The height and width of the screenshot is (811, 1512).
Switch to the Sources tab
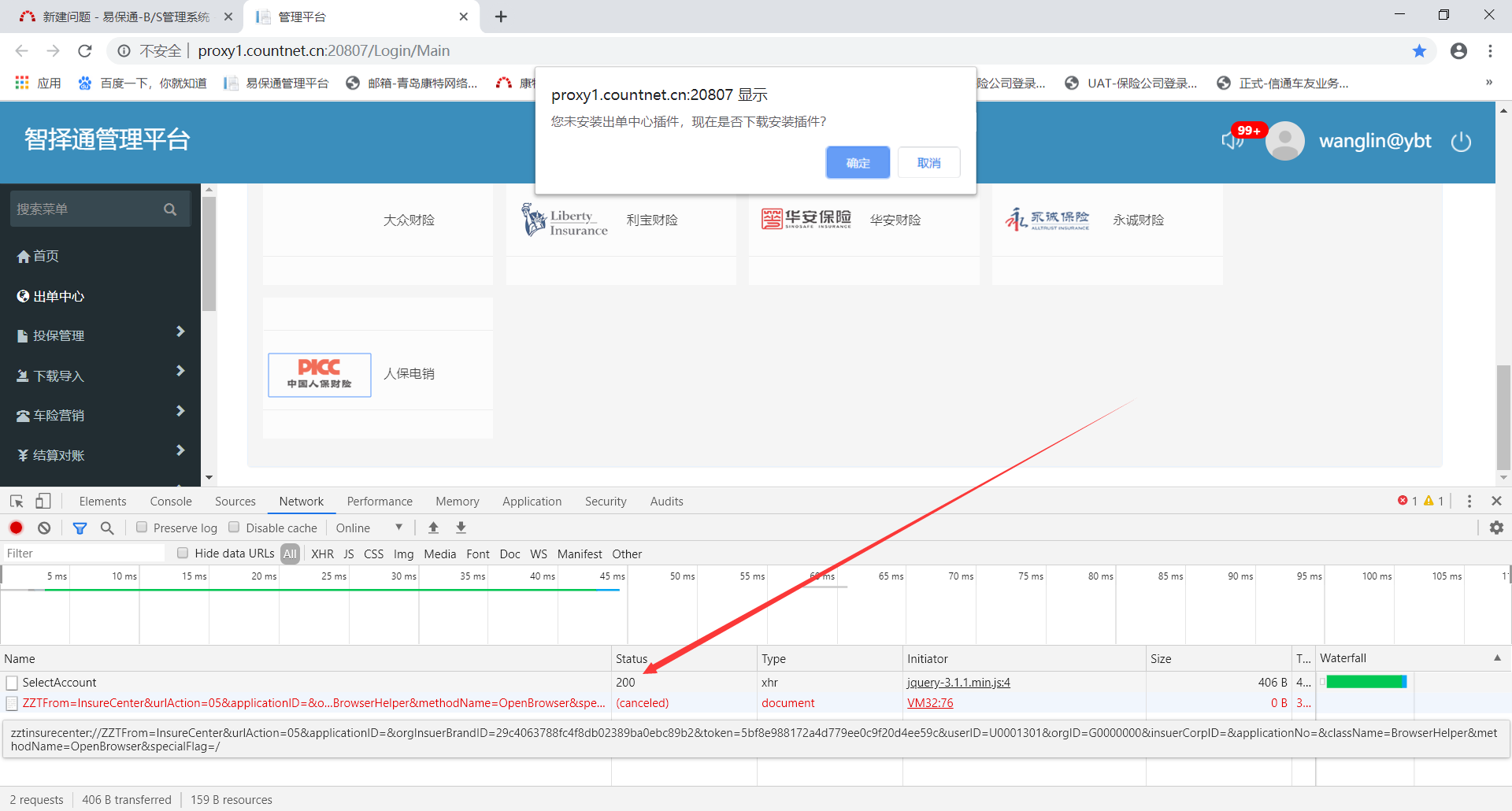pyautogui.click(x=235, y=501)
